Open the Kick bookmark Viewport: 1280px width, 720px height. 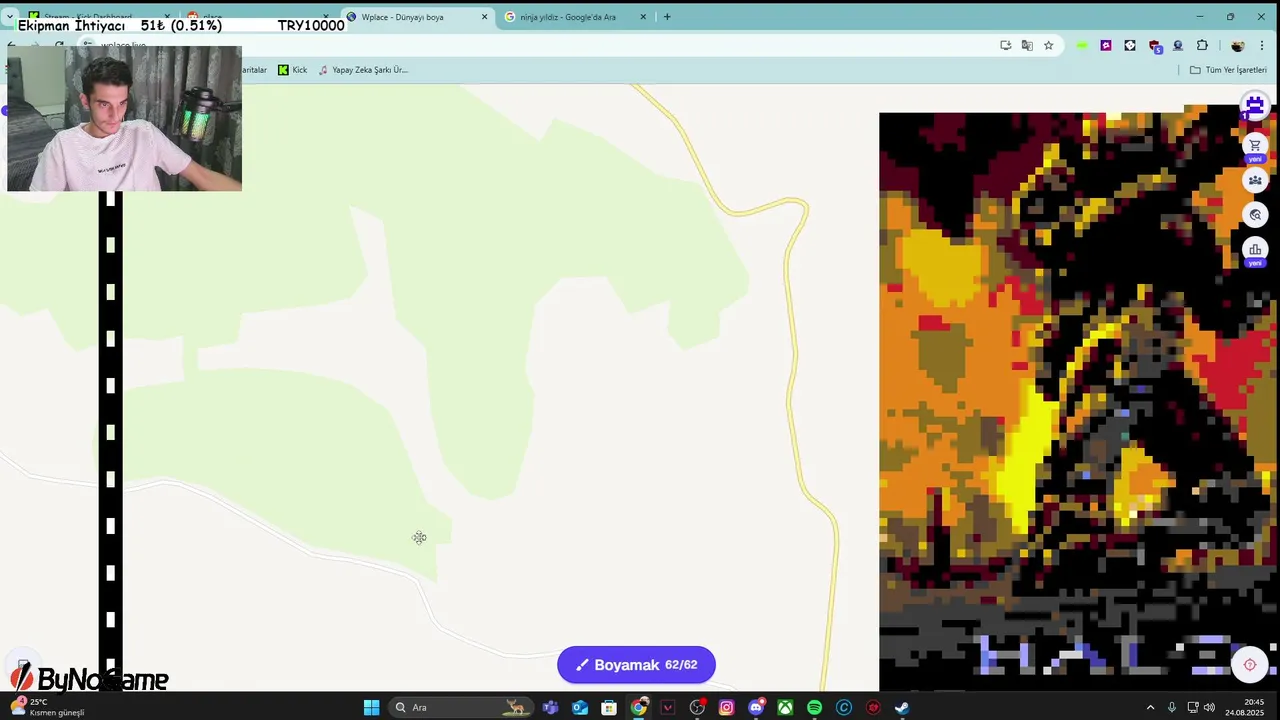292,70
